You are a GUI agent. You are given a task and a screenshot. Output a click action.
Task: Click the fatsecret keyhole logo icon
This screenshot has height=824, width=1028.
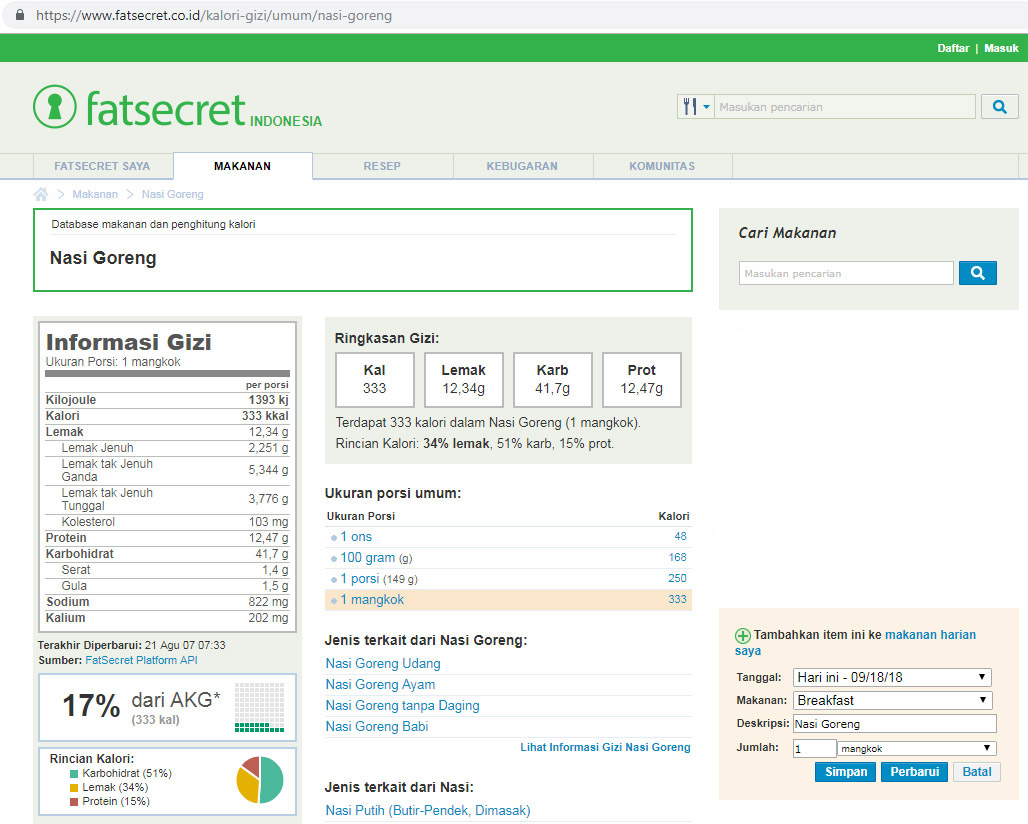tap(54, 106)
